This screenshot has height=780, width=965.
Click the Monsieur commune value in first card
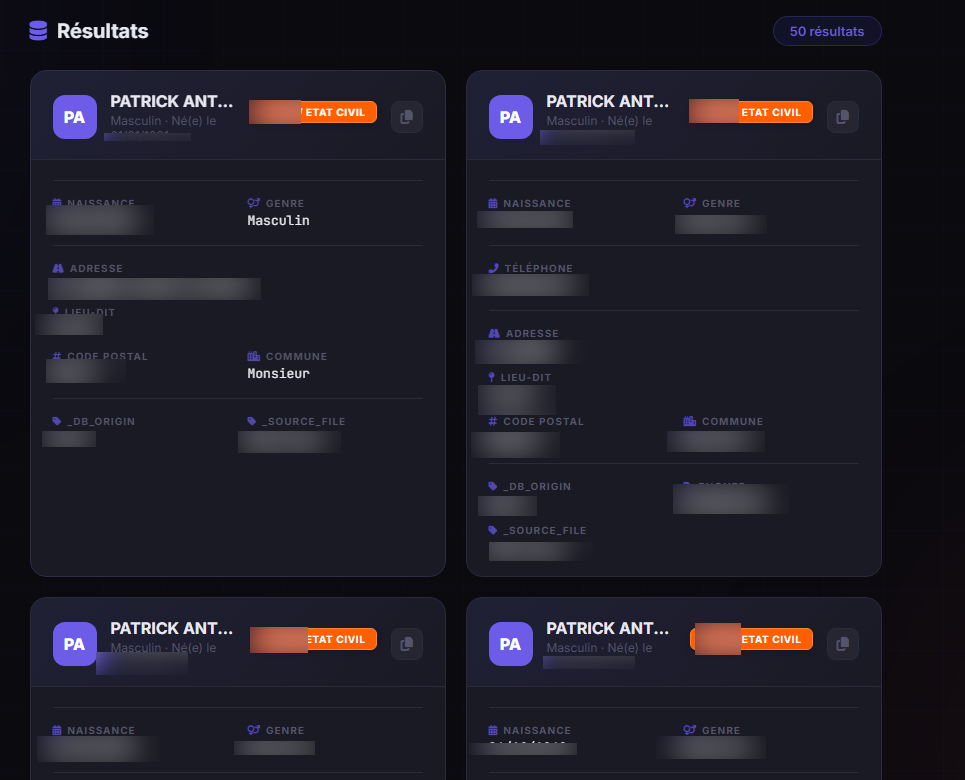(278, 373)
